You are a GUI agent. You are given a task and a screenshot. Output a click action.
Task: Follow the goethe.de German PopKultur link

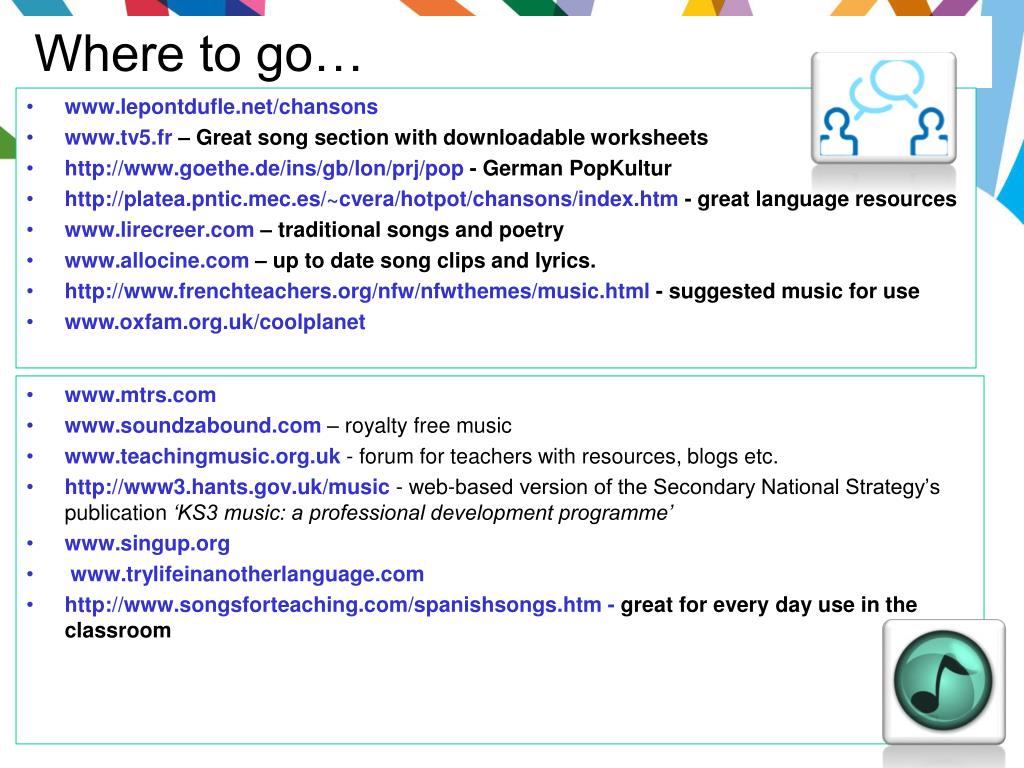(264, 168)
